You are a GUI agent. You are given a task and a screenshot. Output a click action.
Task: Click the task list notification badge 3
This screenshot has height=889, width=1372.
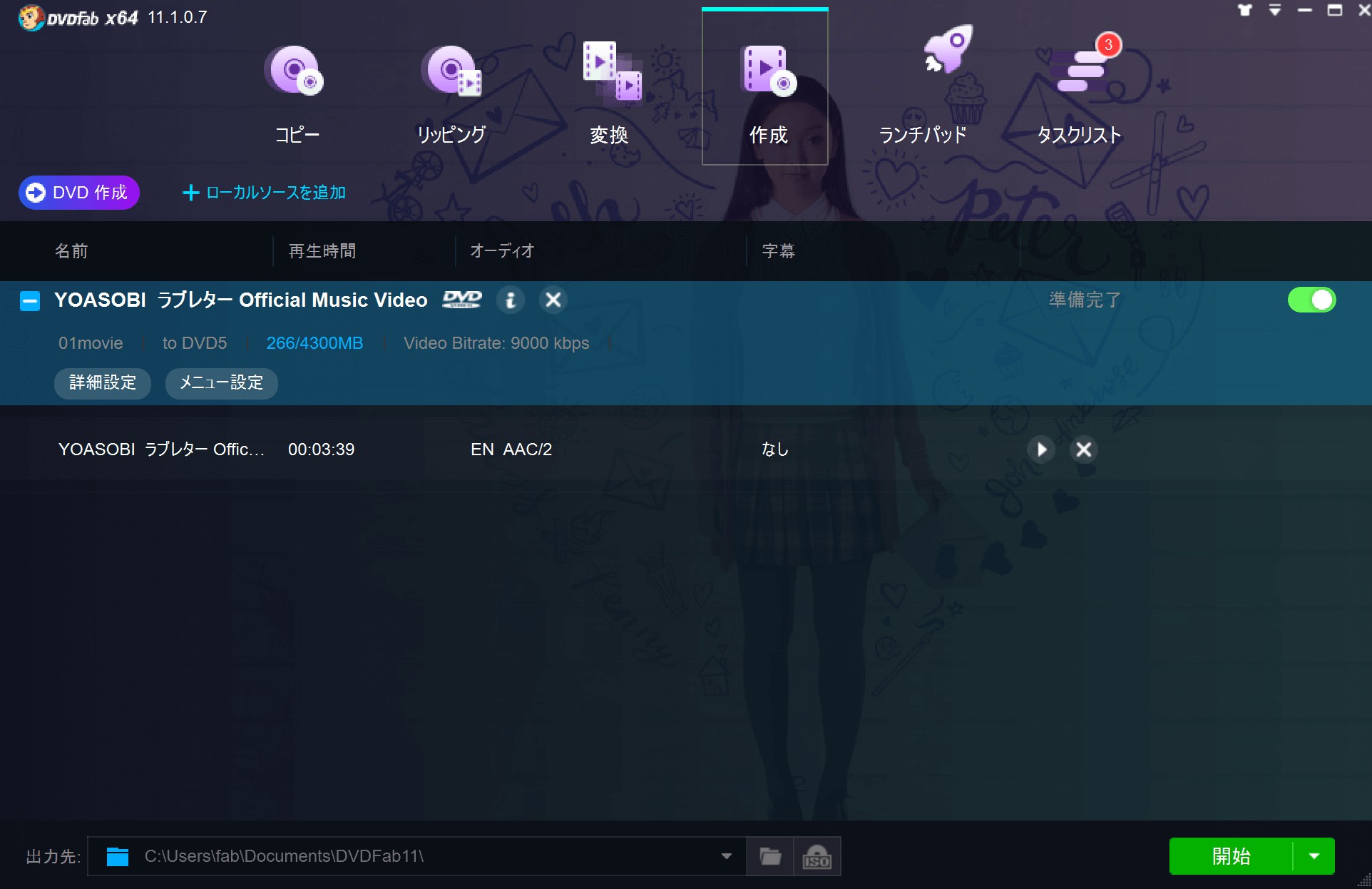click(x=1108, y=45)
